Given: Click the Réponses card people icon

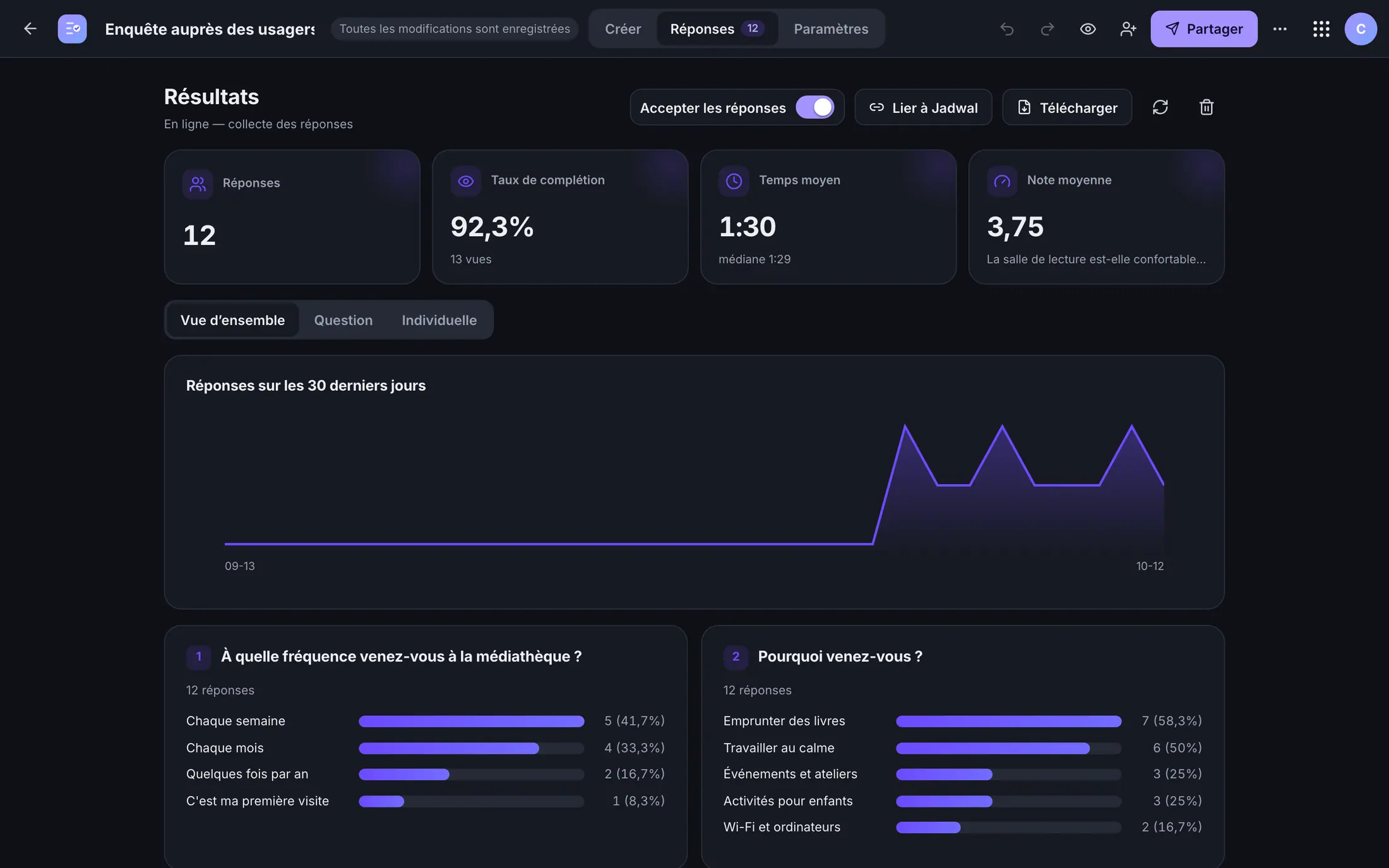Looking at the screenshot, I should (x=198, y=184).
